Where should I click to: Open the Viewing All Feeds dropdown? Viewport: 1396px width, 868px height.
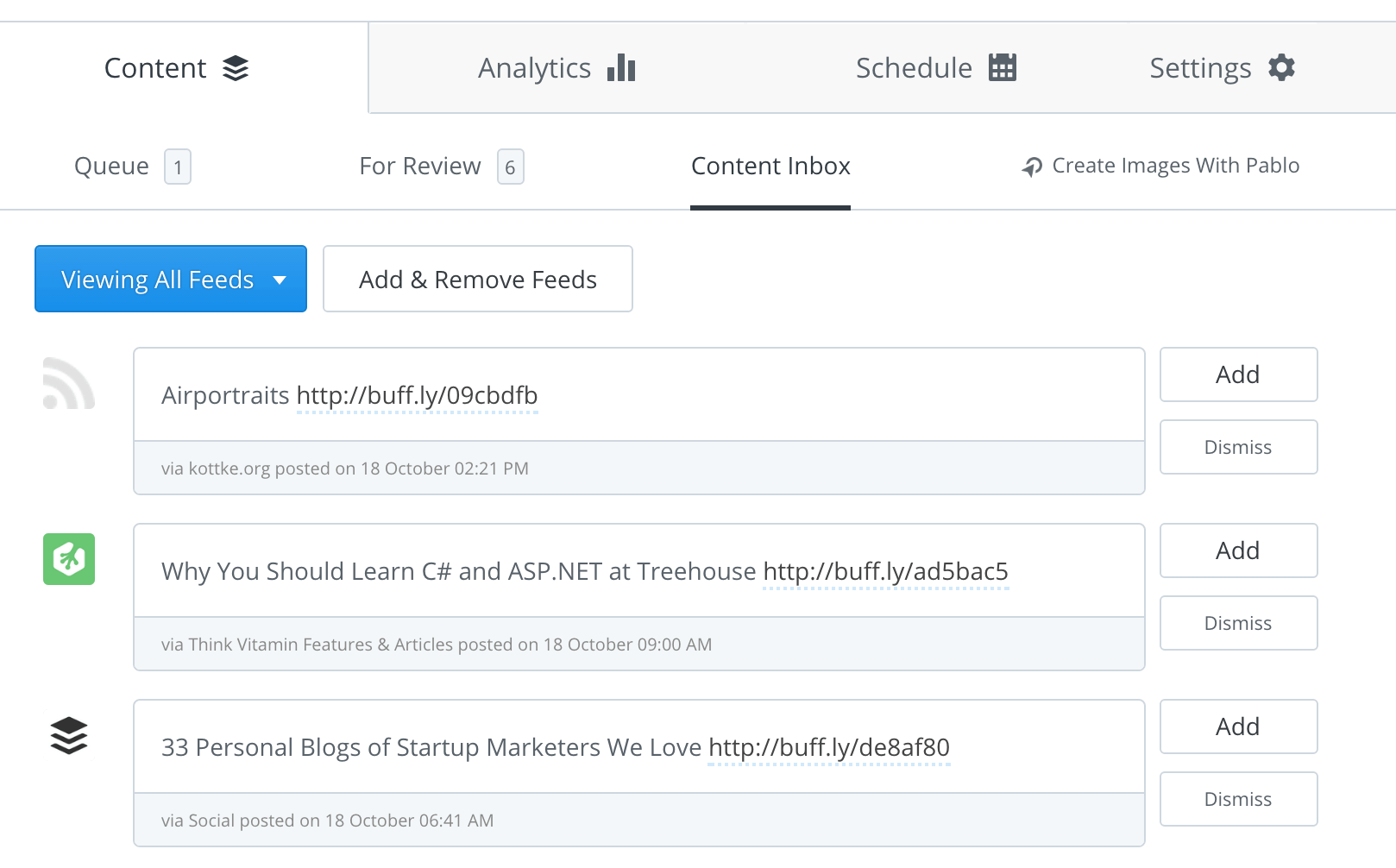tap(170, 279)
